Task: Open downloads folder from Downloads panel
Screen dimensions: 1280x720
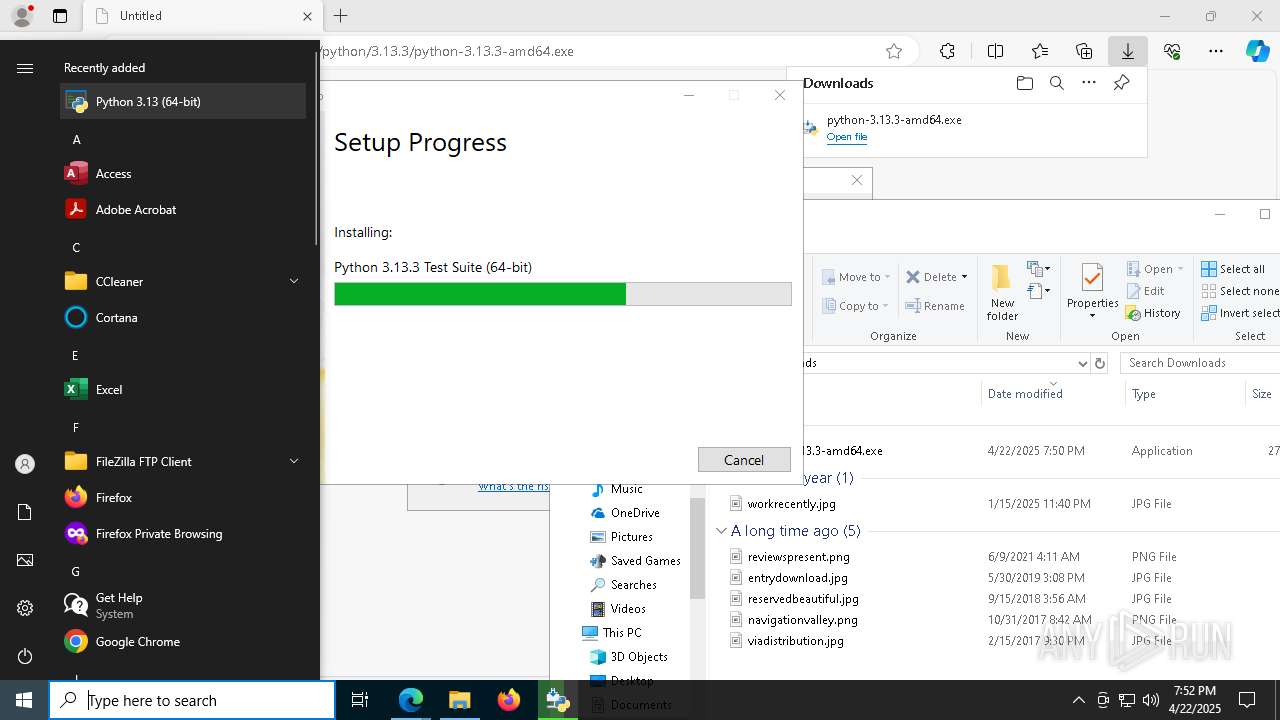Action: (x=1024, y=83)
